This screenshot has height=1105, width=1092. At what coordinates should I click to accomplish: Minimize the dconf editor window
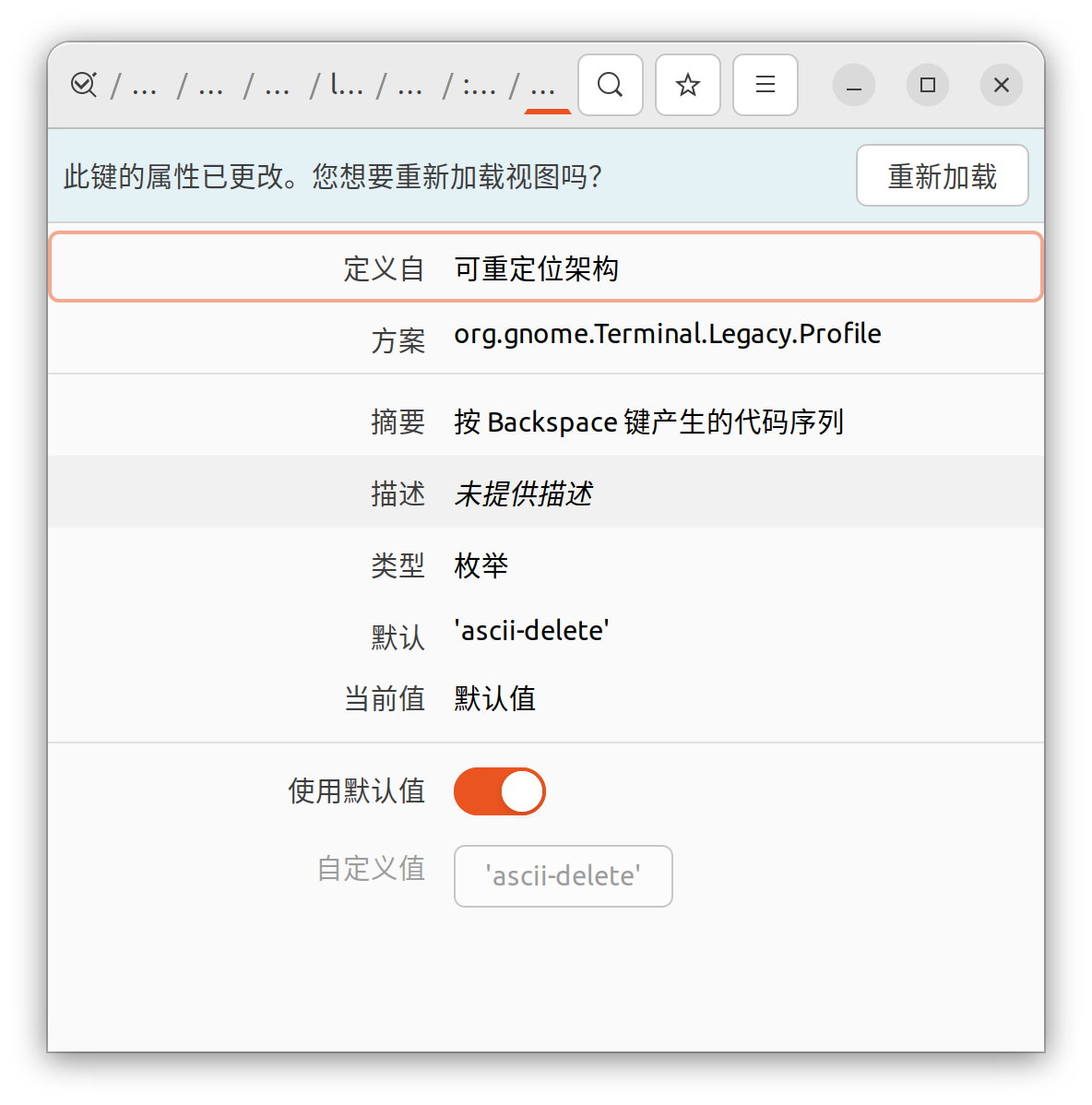854,85
